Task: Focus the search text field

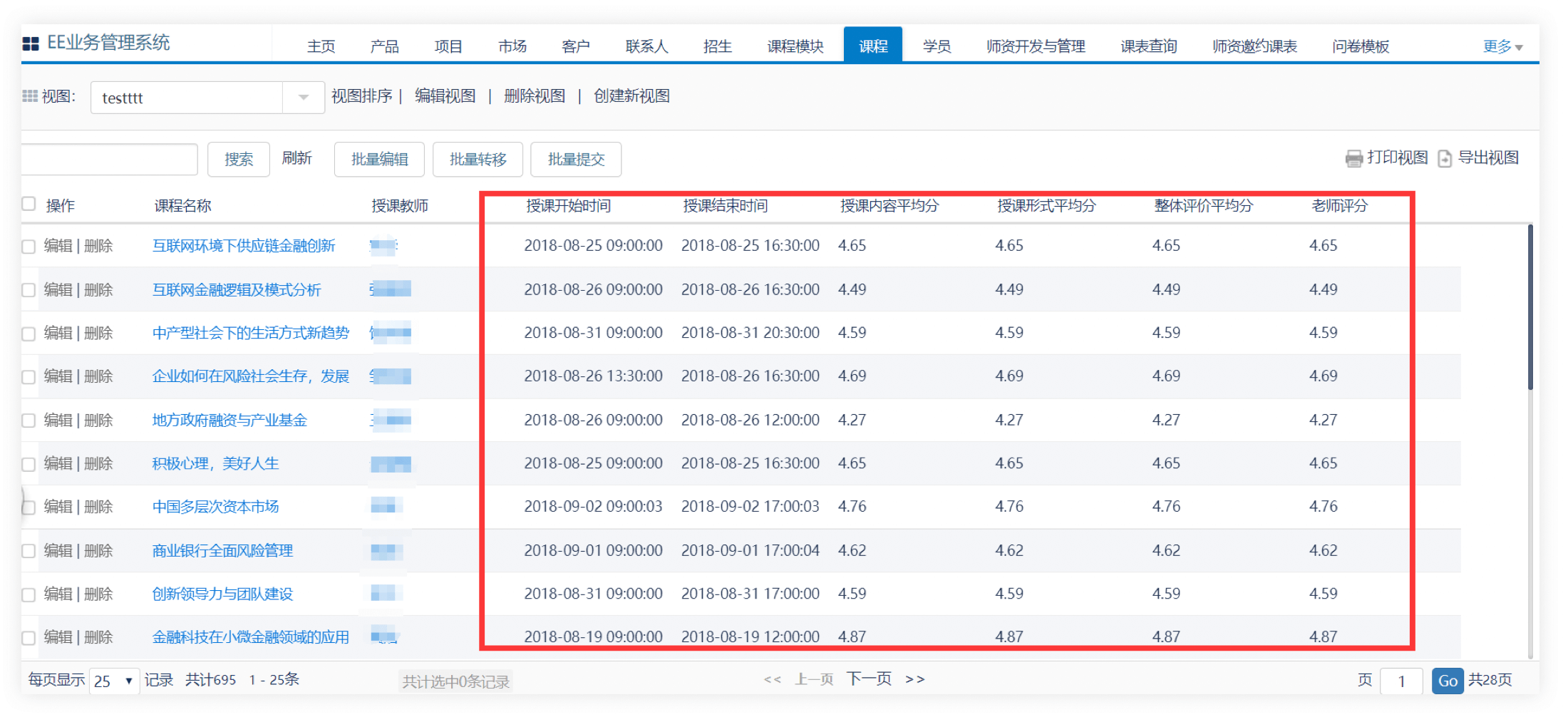Action: click(x=109, y=159)
